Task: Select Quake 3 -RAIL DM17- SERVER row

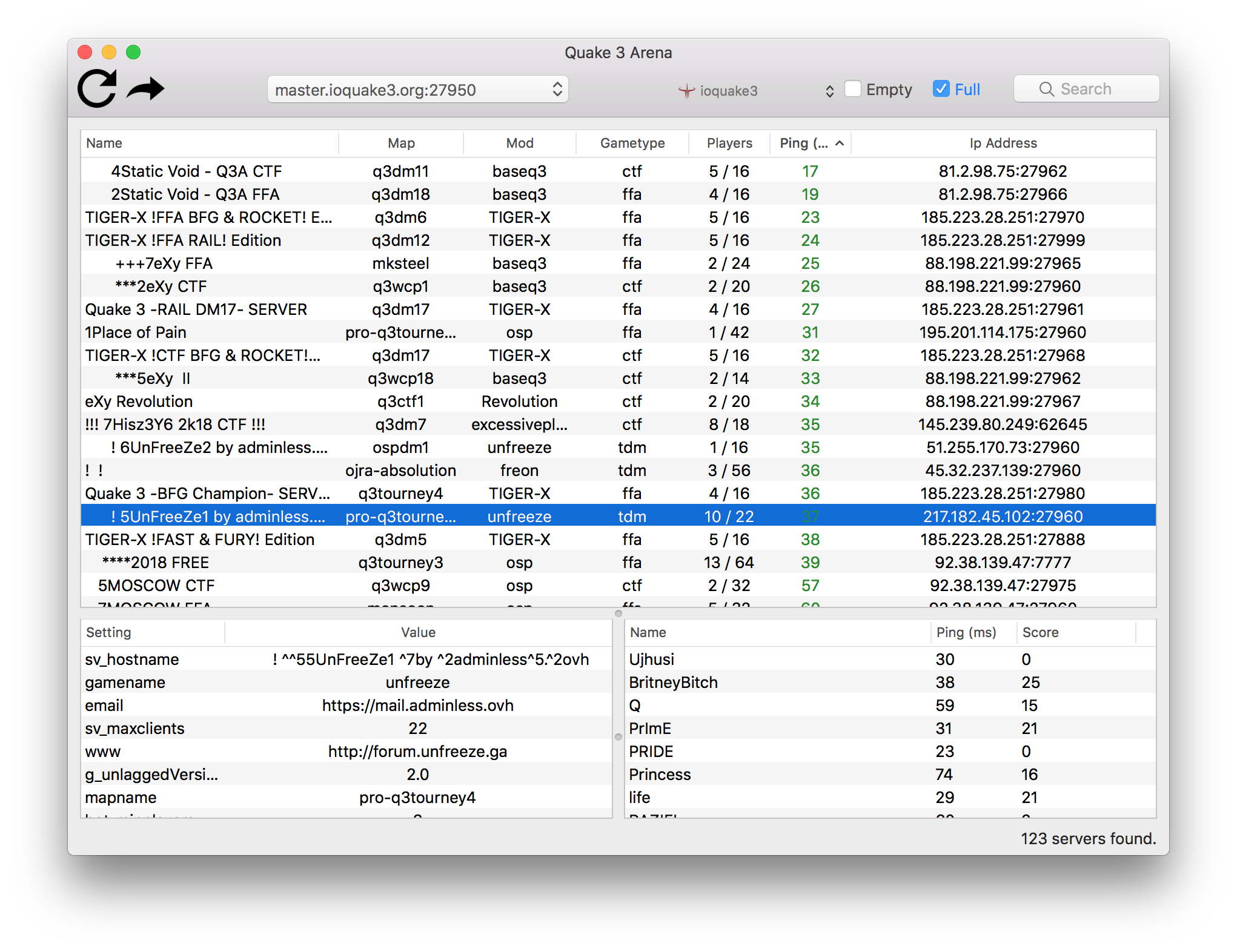Action: pos(618,309)
